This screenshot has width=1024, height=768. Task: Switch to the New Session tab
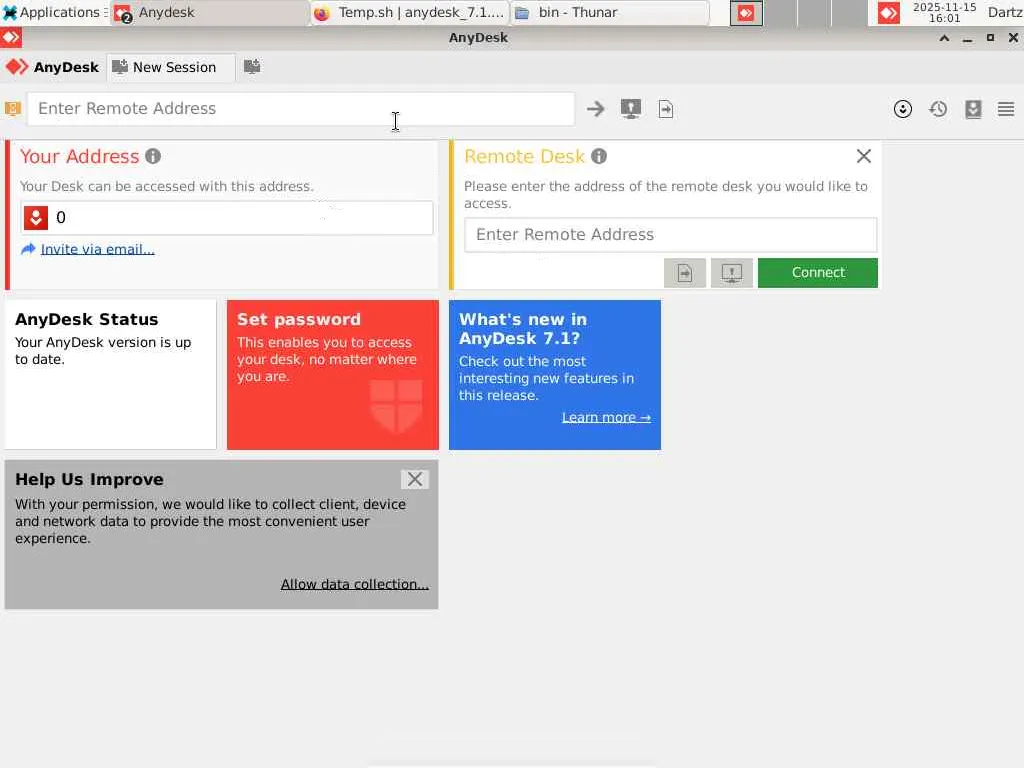click(170, 67)
